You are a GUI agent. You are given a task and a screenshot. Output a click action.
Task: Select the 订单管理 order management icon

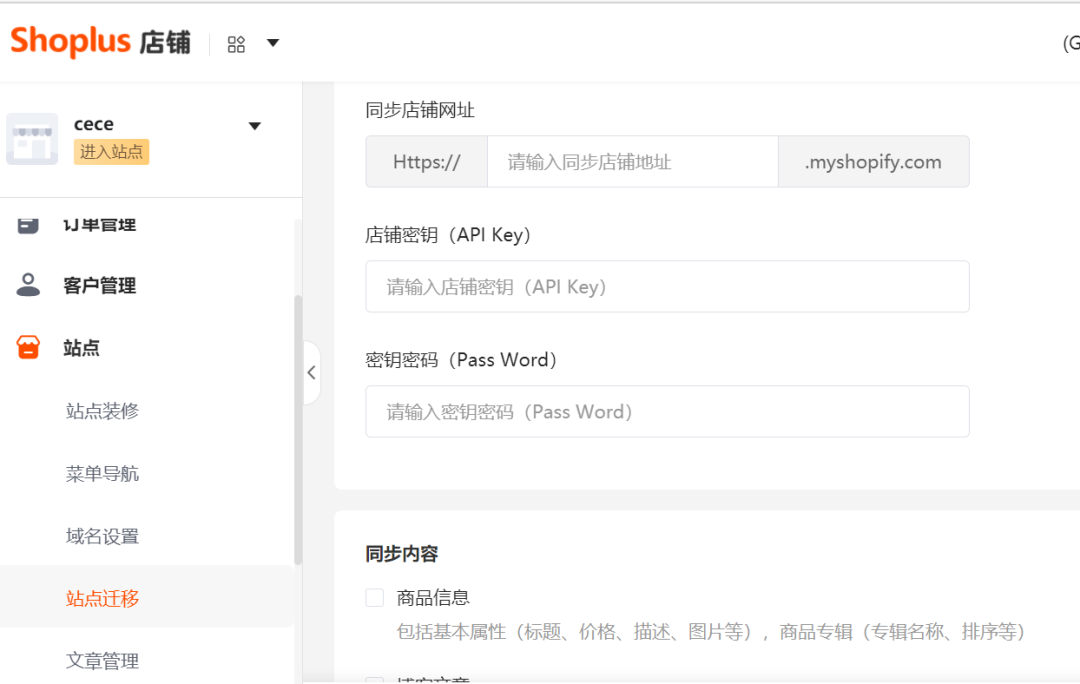(x=25, y=224)
